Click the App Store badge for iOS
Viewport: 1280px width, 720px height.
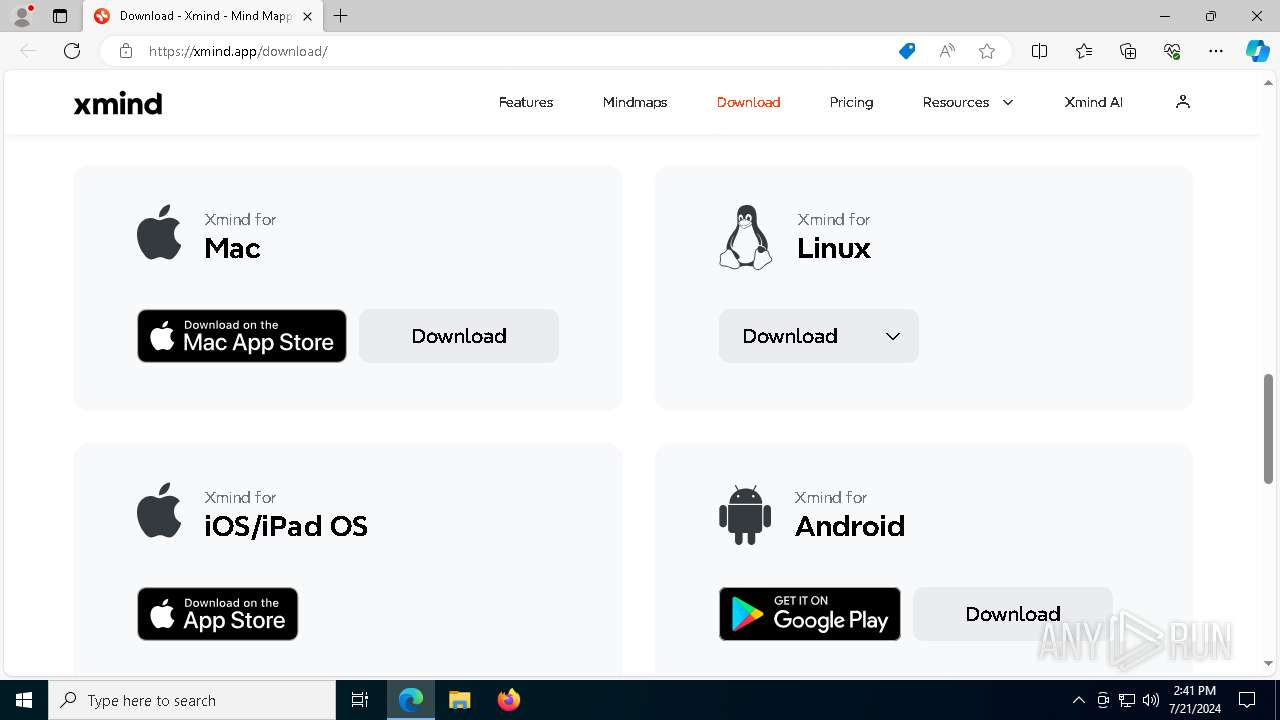pyautogui.click(x=218, y=614)
